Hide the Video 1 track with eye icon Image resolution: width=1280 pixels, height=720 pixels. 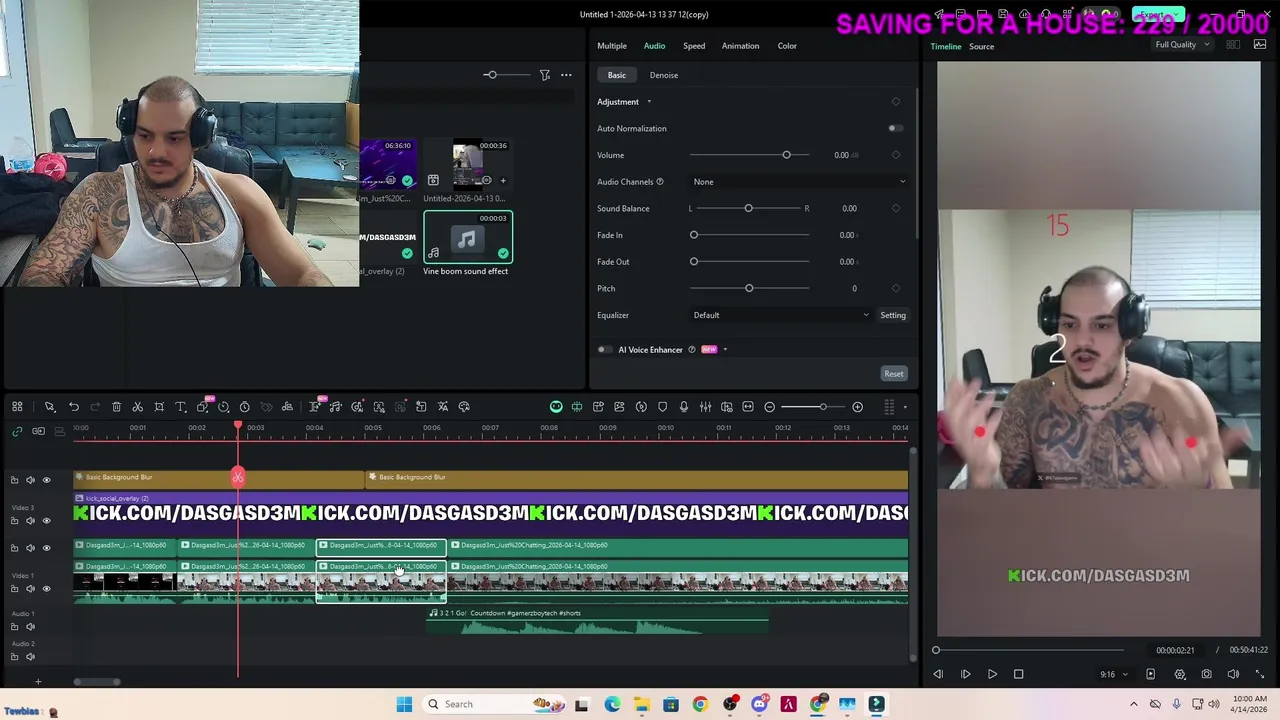tap(46, 589)
